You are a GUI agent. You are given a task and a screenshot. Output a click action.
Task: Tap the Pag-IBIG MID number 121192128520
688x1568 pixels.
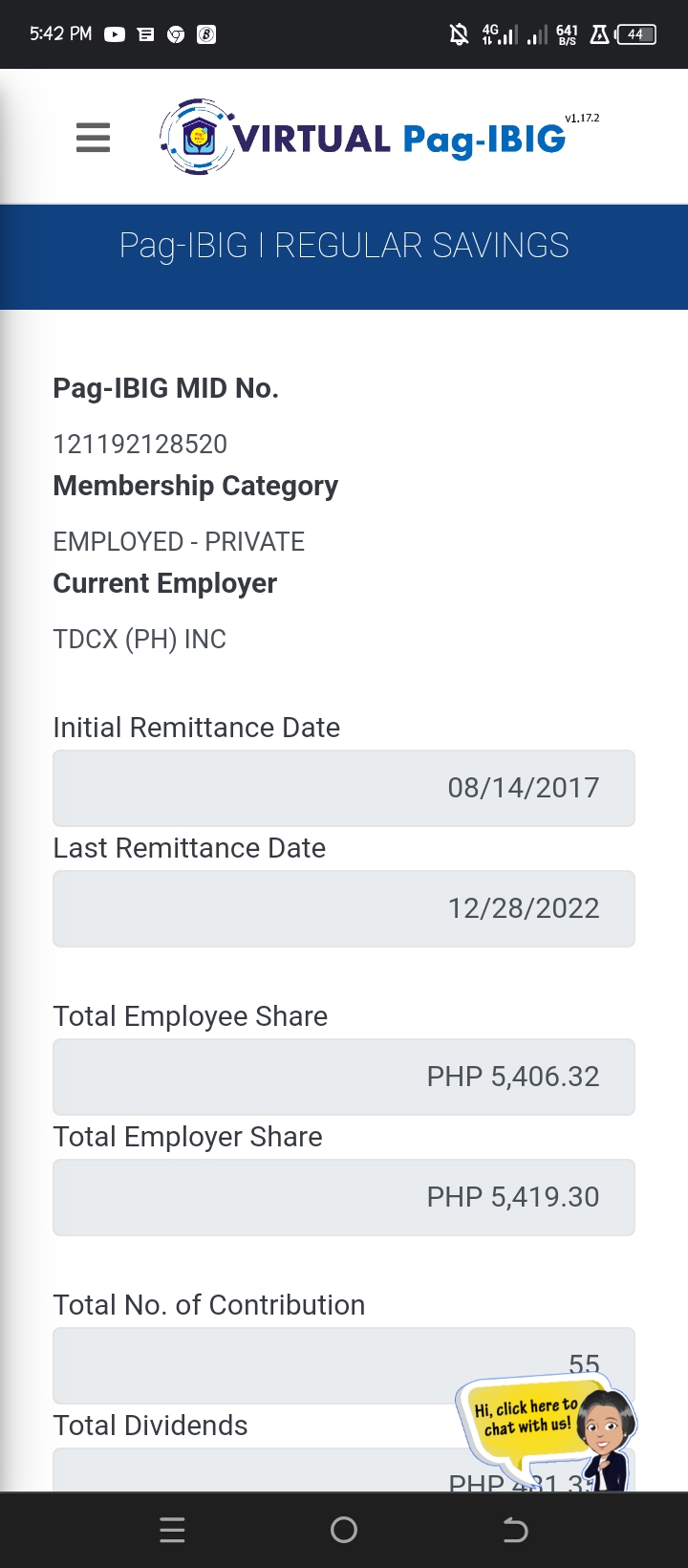140,444
